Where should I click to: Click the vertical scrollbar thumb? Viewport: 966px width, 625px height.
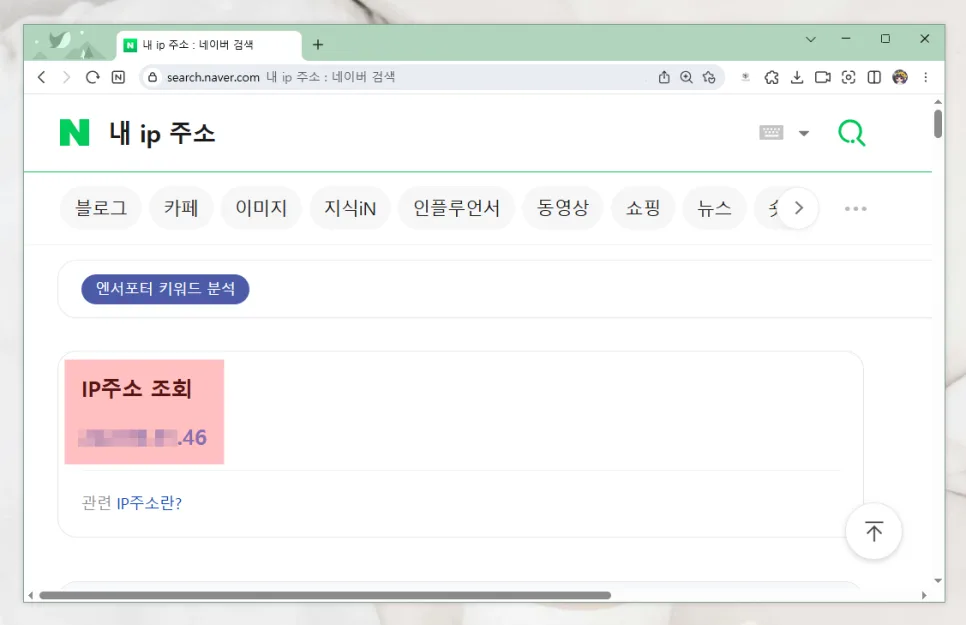tap(938, 124)
